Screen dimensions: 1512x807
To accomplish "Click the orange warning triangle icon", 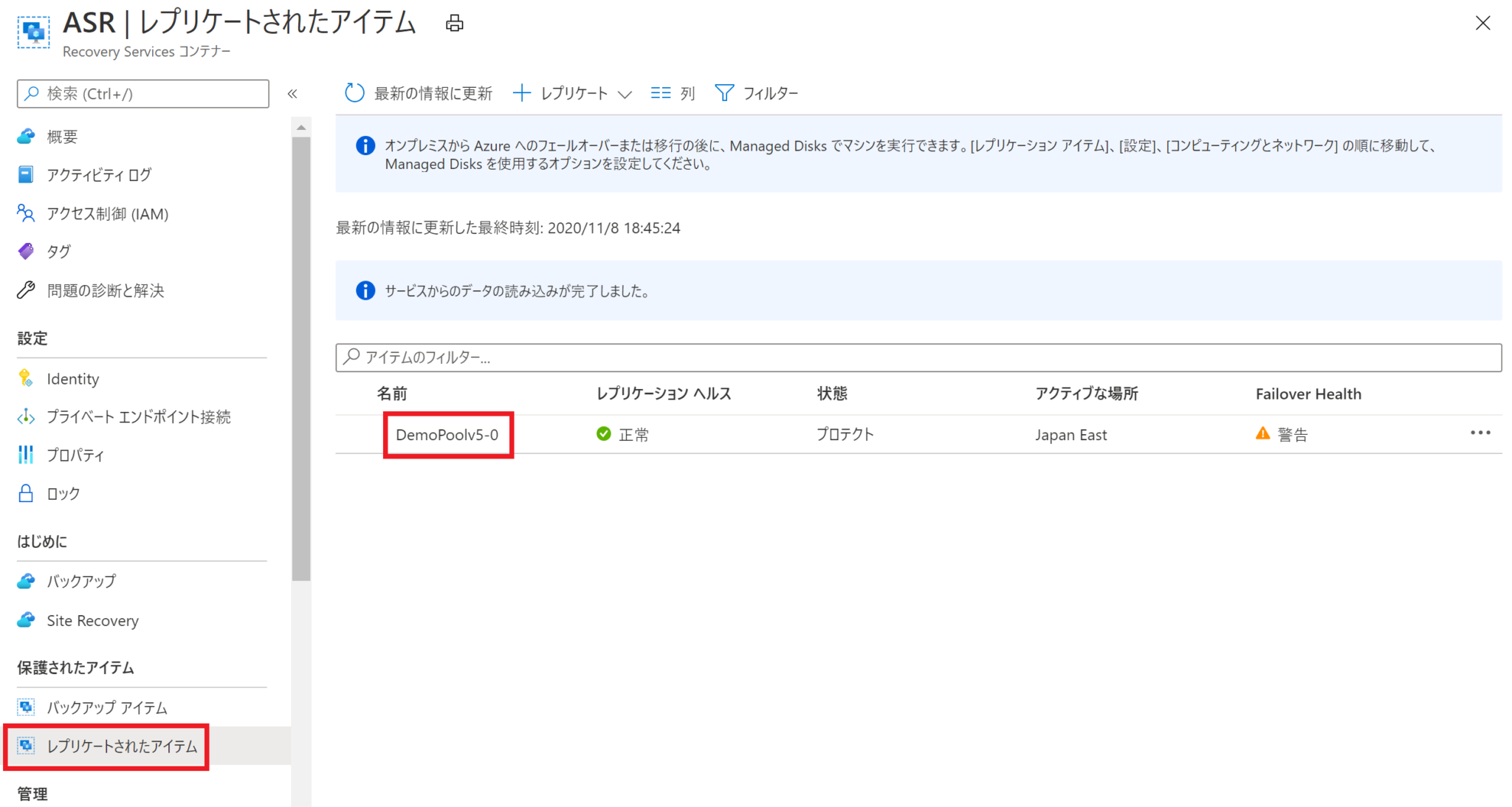I will point(1262,433).
